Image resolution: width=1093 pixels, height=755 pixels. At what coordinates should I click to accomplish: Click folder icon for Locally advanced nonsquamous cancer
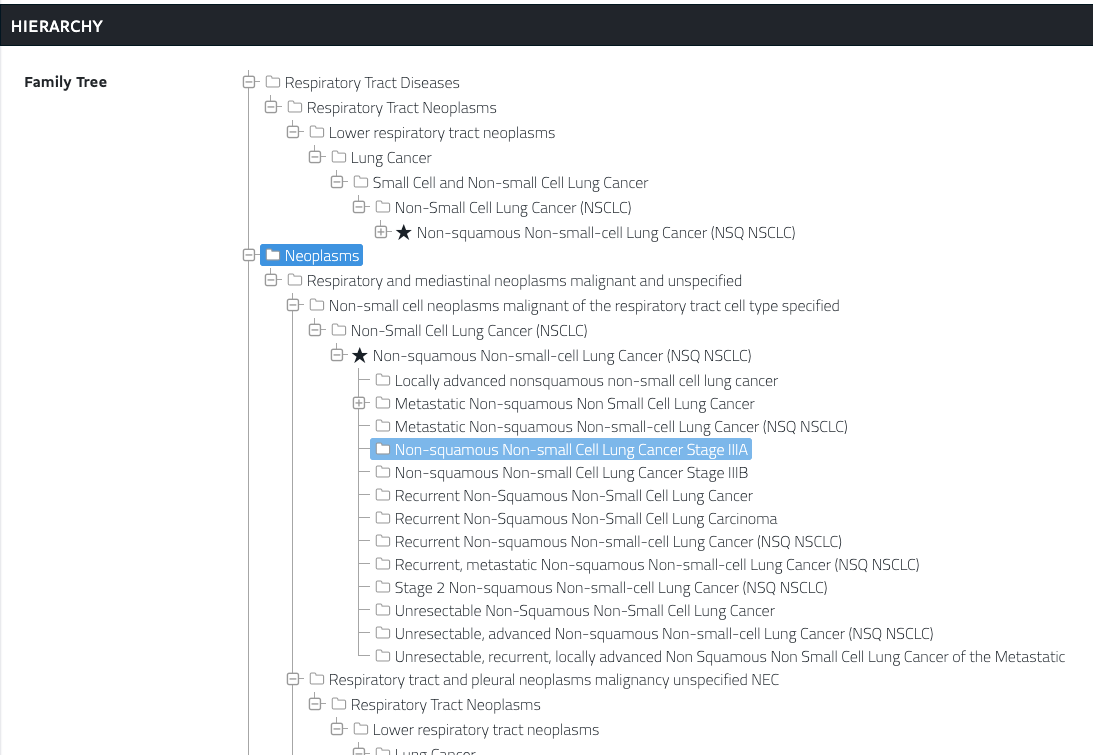(x=382, y=381)
